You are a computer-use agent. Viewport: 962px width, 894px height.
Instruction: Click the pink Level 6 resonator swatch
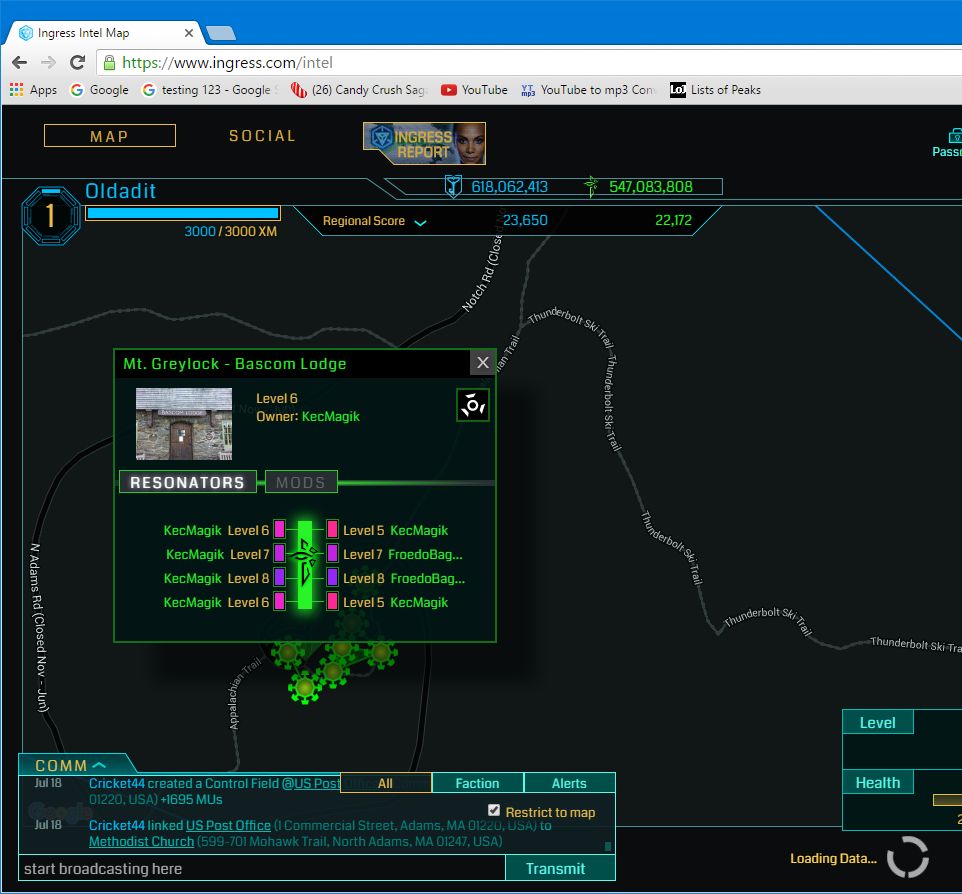click(280, 530)
